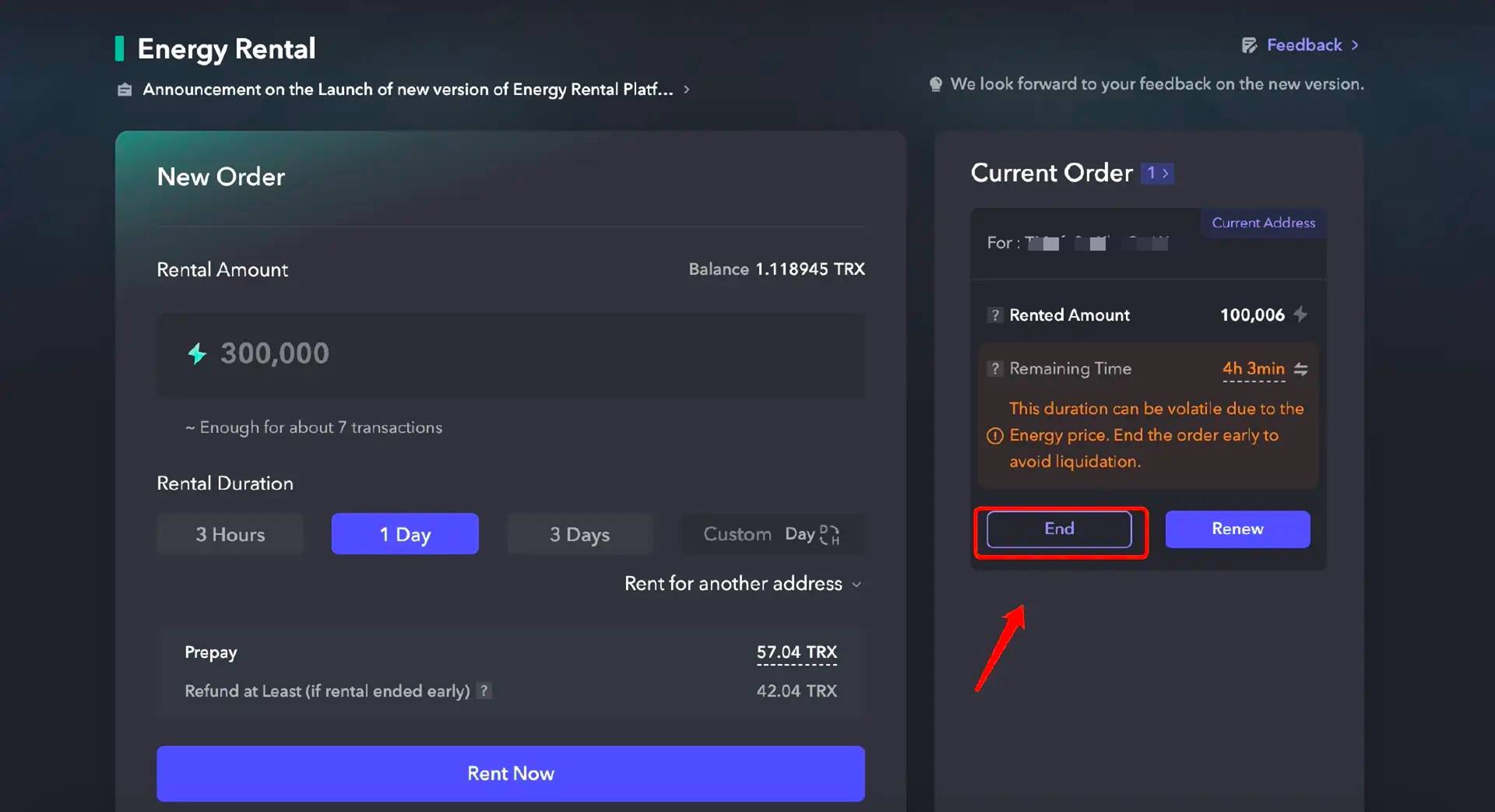Select the 3 Days rental duration

pos(579,534)
